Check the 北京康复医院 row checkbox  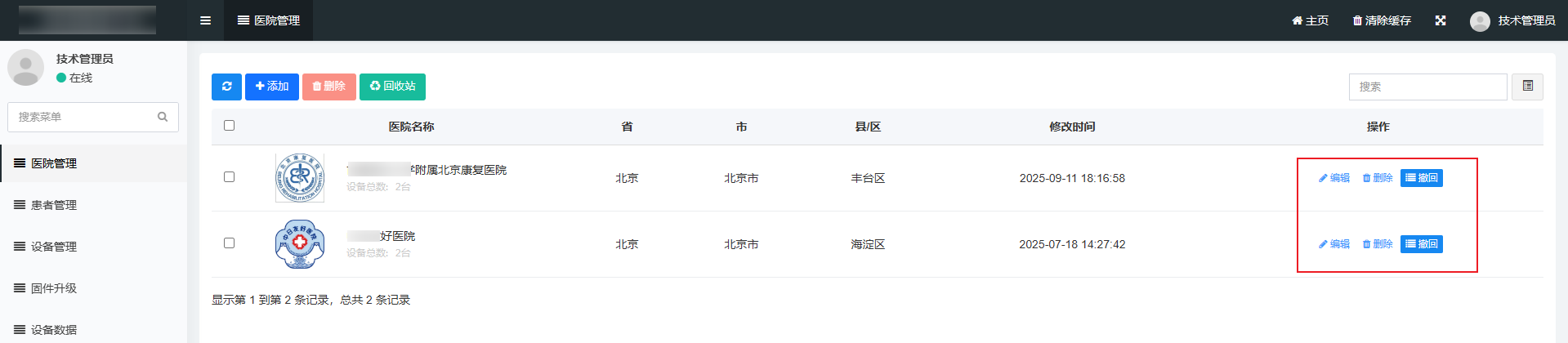(x=229, y=177)
